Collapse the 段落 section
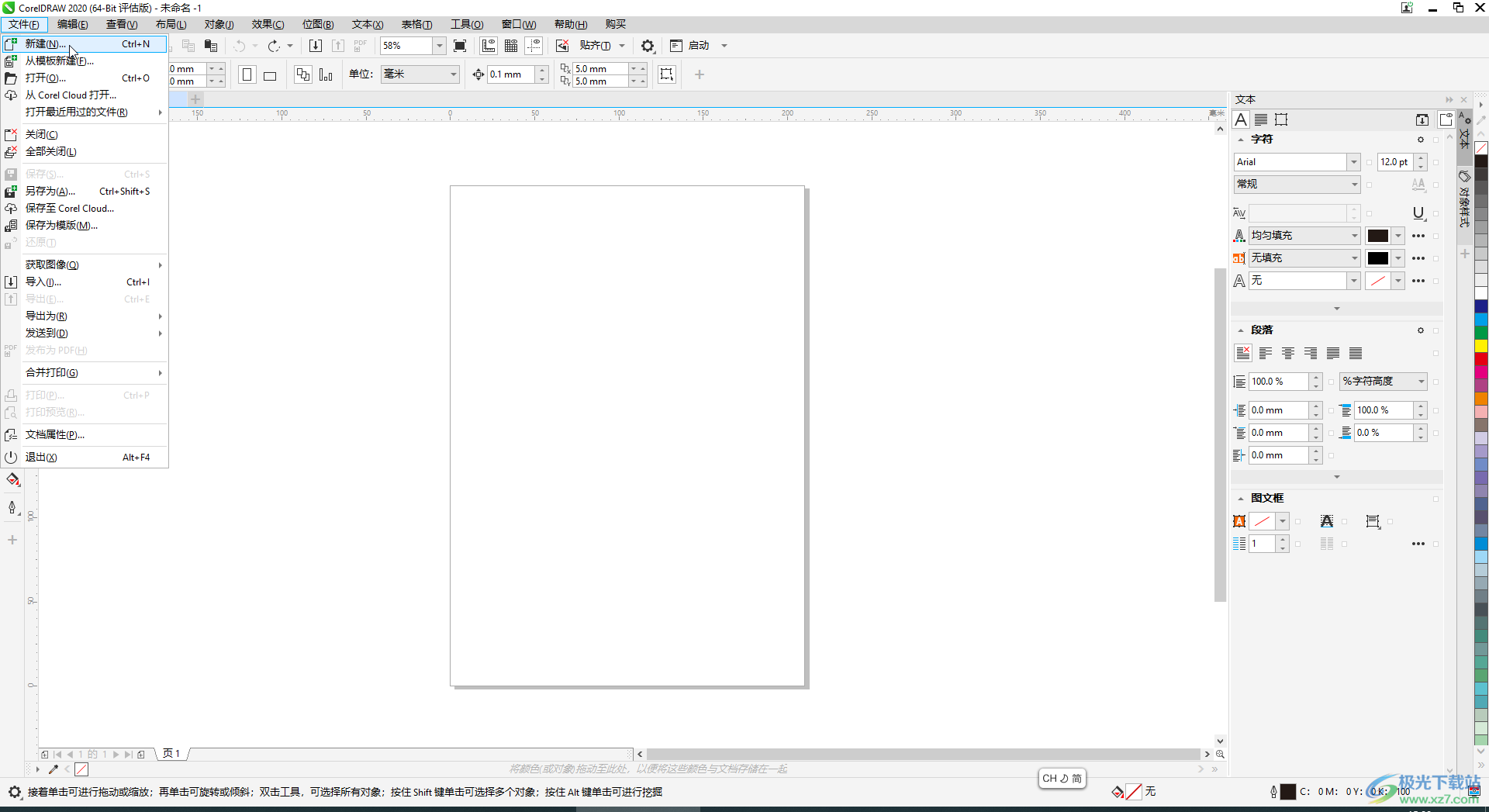 [x=1241, y=330]
